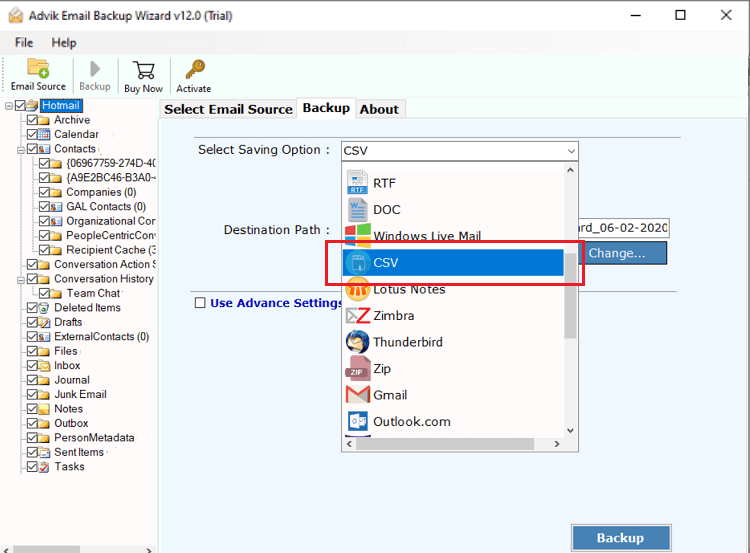Choose the Zimbra icon
Viewport: 750px width, 553px height.
click(357, 316)
